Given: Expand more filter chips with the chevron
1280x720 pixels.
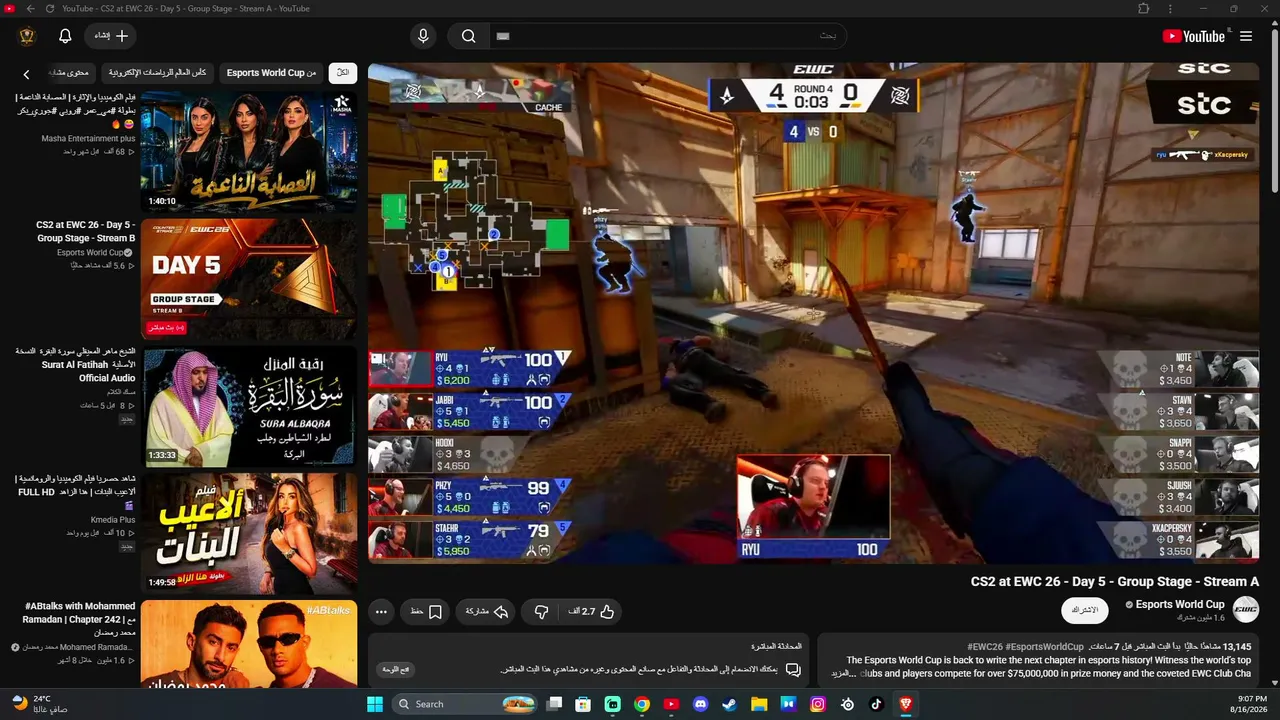Looking at the screenshot, I should coord(27,74).
